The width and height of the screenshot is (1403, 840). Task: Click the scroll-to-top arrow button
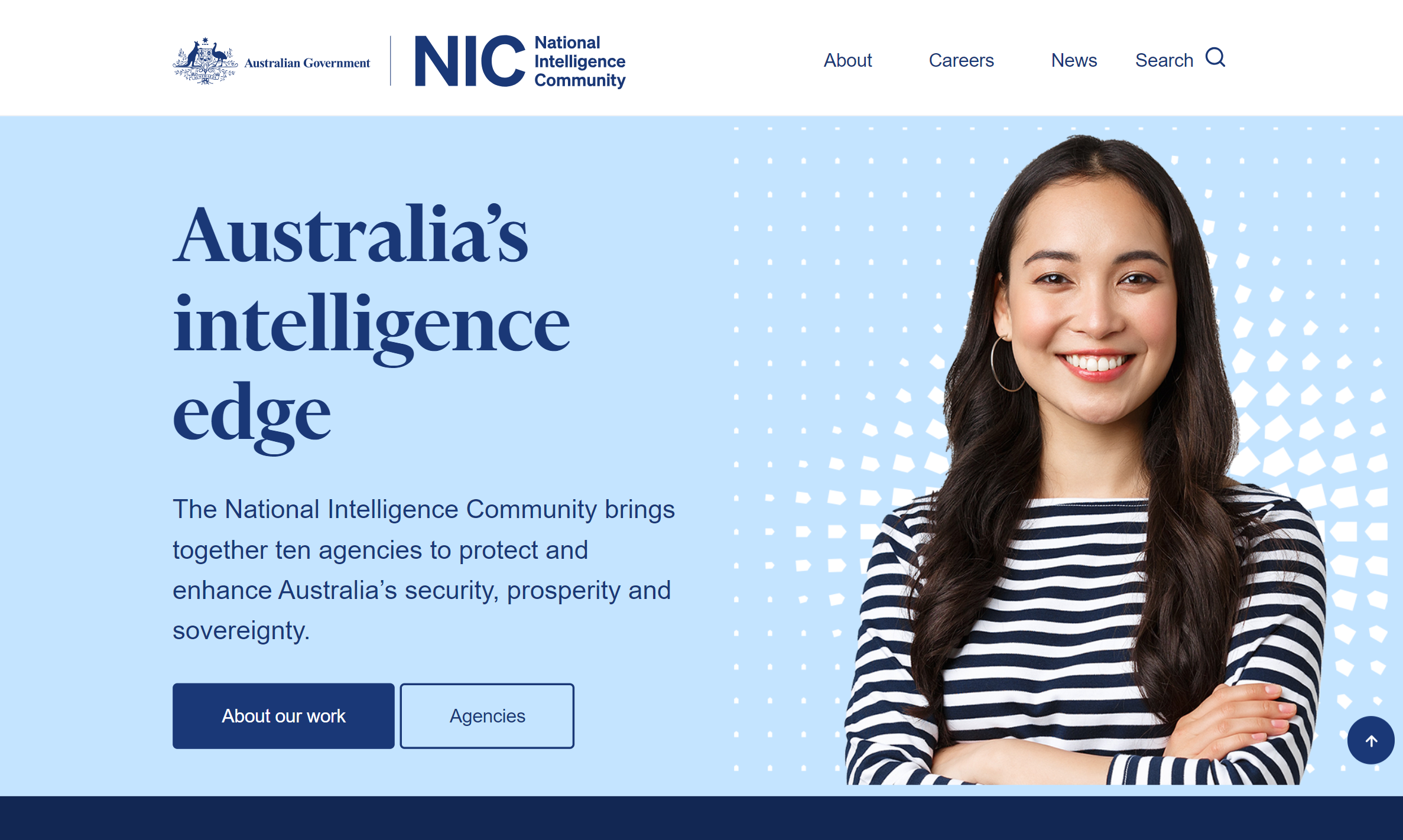coord(1371,740)
